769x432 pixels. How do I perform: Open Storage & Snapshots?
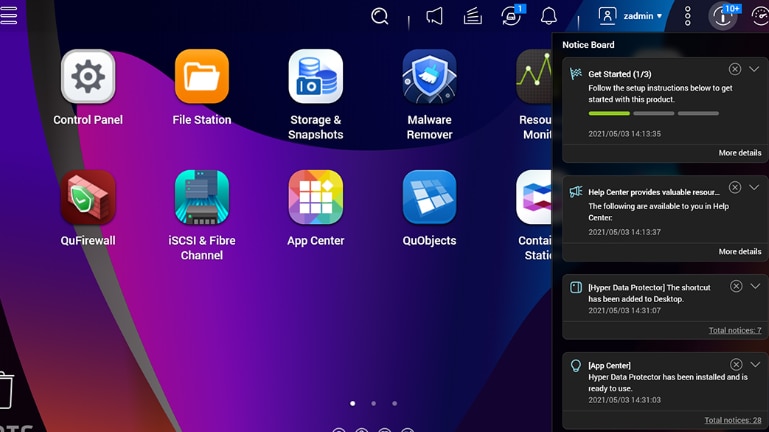tap(315, 78)
